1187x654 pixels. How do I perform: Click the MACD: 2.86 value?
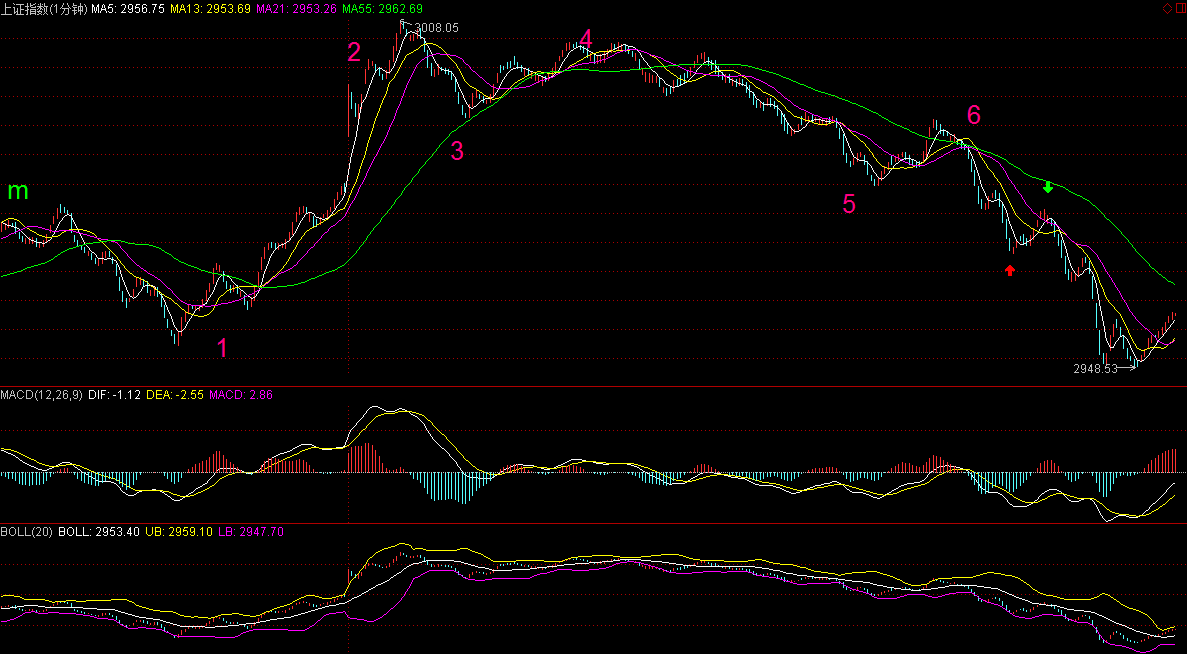(x=241, y=395)
